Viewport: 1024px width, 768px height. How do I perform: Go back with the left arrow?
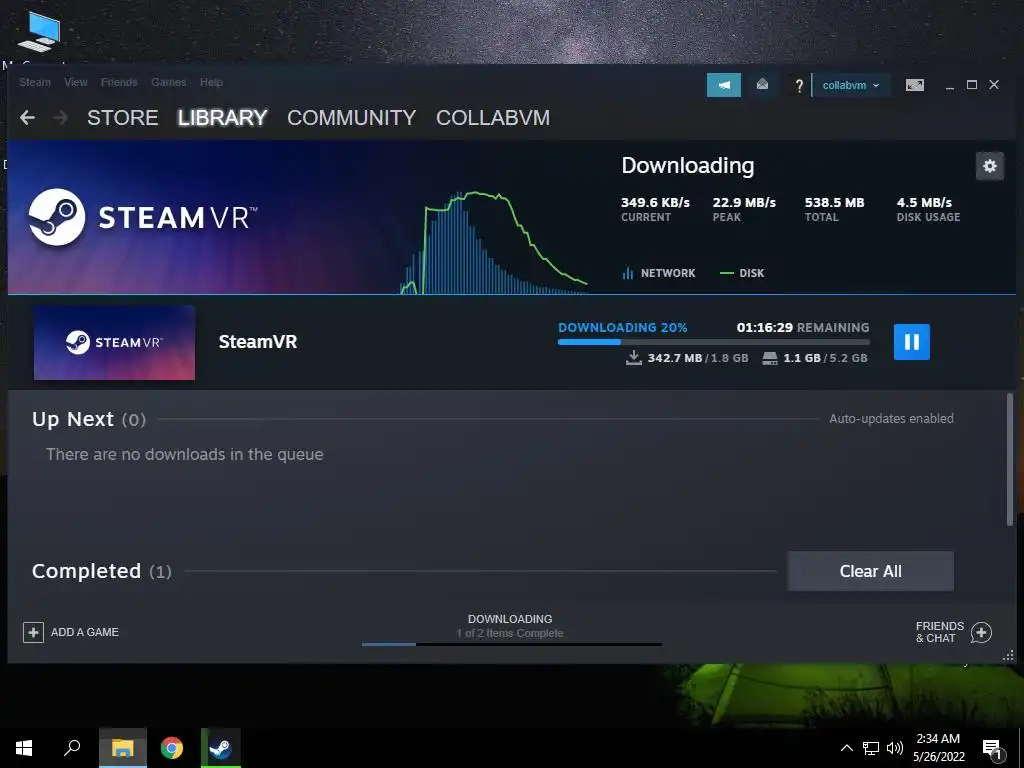click(x=27, y=118)
